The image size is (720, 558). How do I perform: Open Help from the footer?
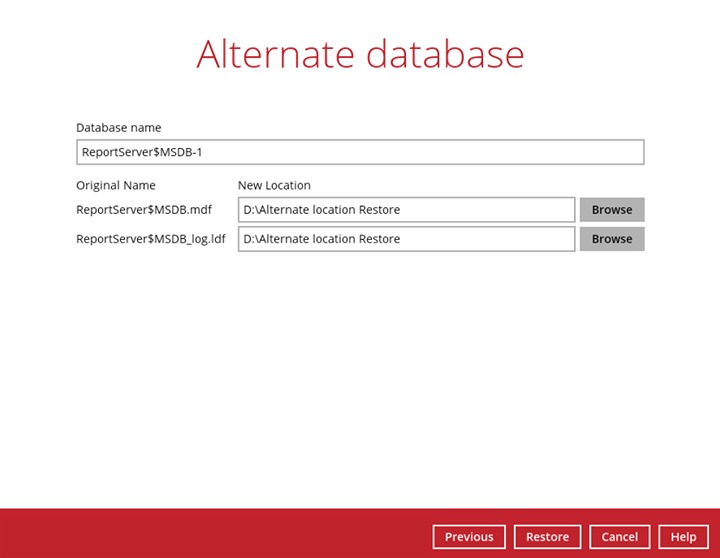pos(683,537)
